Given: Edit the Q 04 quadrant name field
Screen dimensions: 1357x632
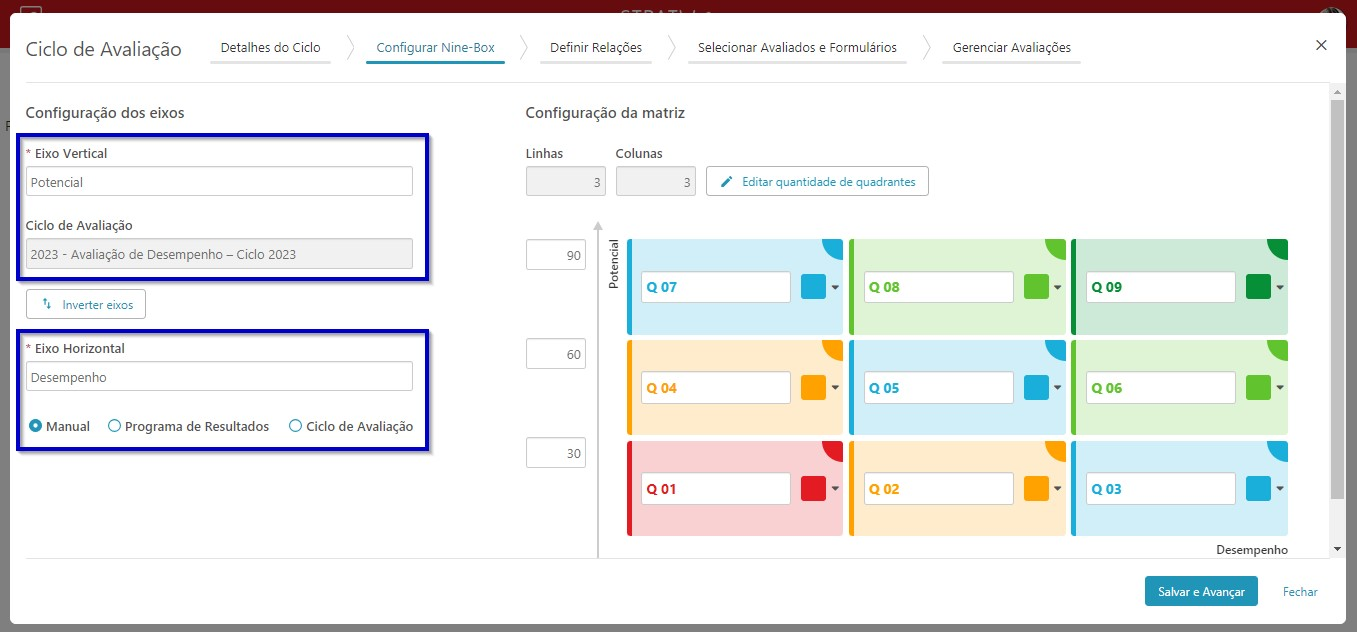Looking at the screenshot, I should (715, 388).
